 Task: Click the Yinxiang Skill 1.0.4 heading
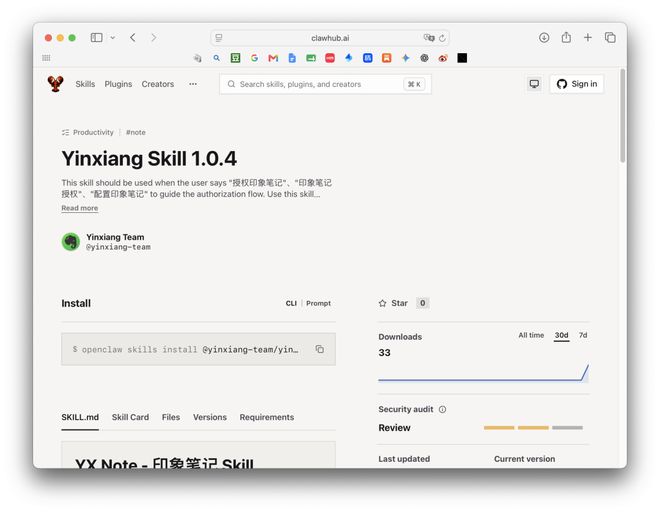click(x=149, y=159)
